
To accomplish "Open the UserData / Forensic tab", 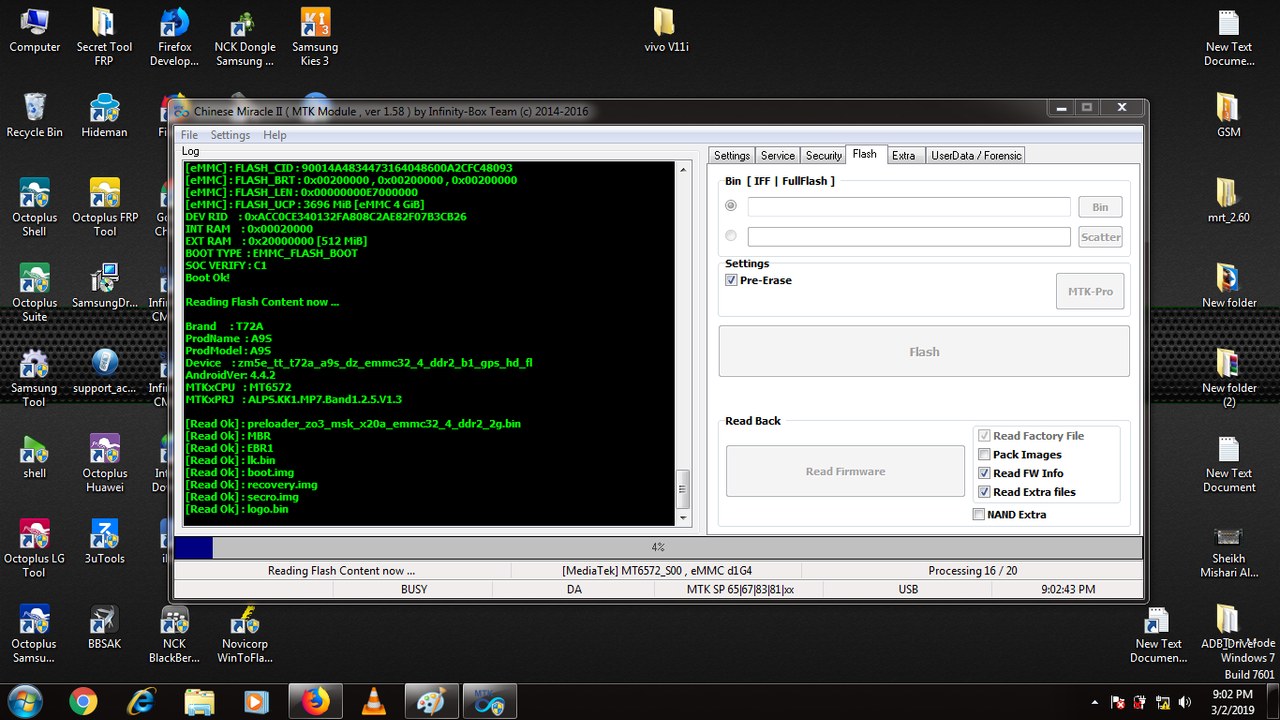I will (x=975, y=155).
